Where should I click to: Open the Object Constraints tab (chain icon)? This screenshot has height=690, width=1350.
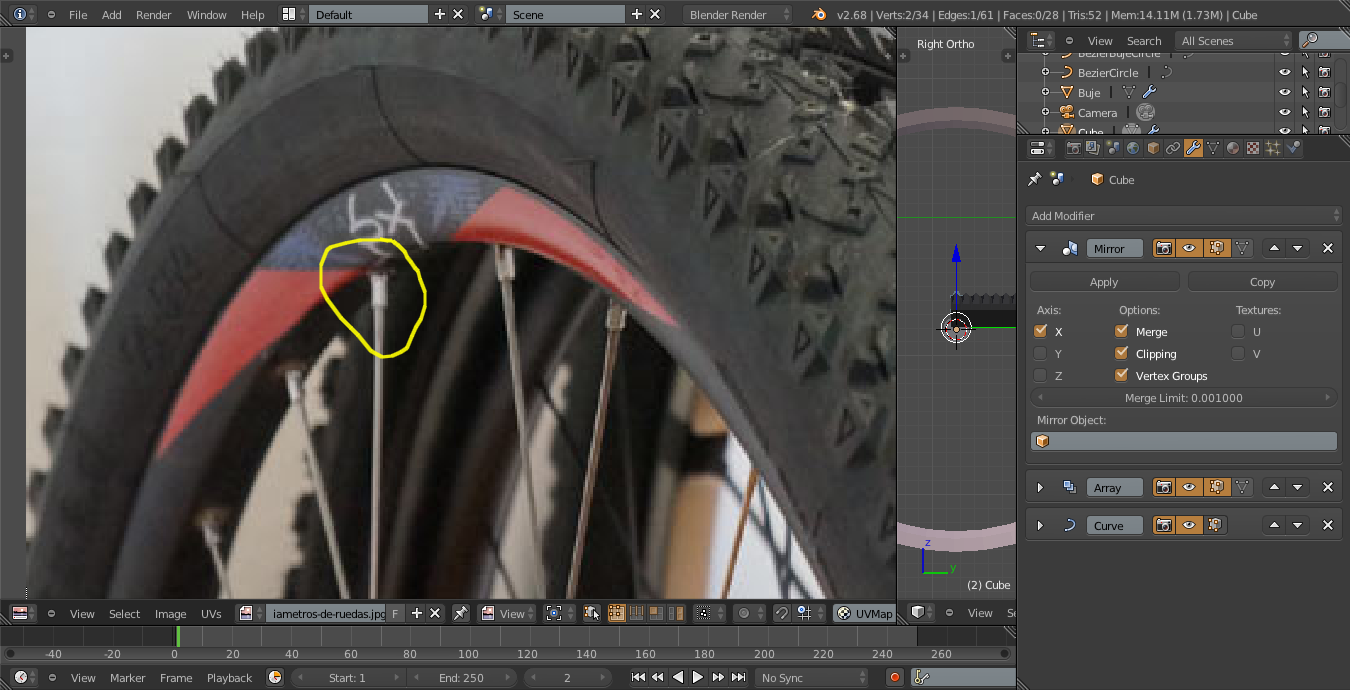[x=1173, y=148]
